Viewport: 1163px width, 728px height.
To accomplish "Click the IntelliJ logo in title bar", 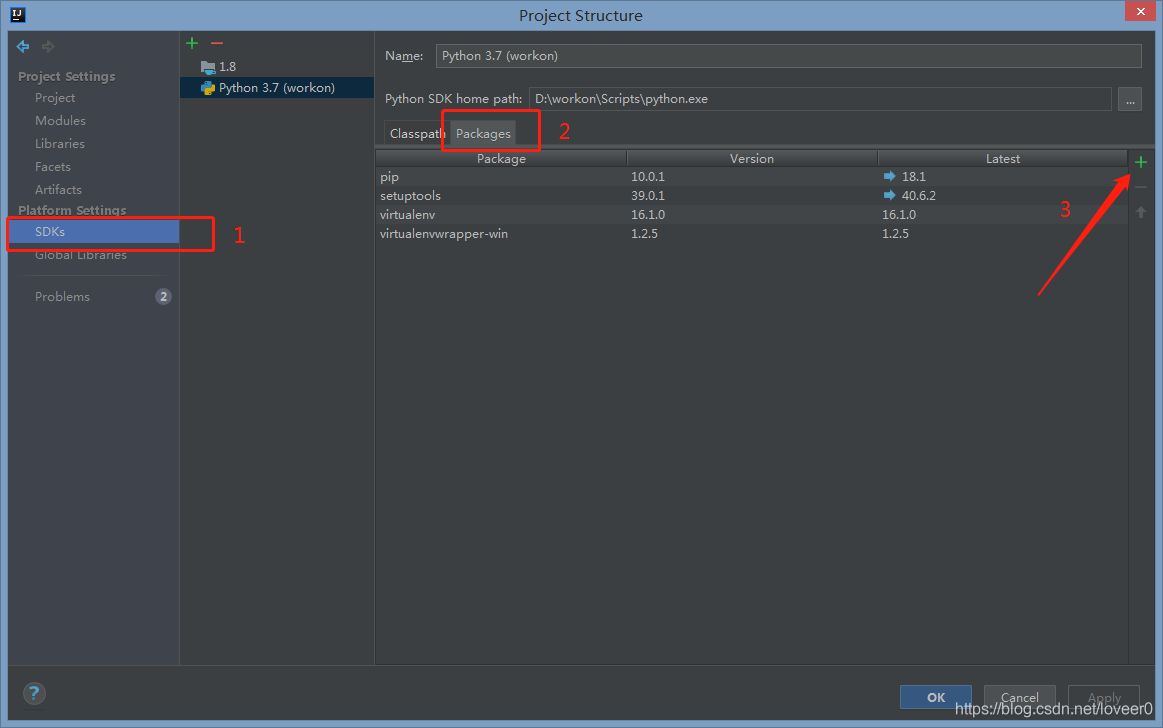I will [x=18, y=15].
